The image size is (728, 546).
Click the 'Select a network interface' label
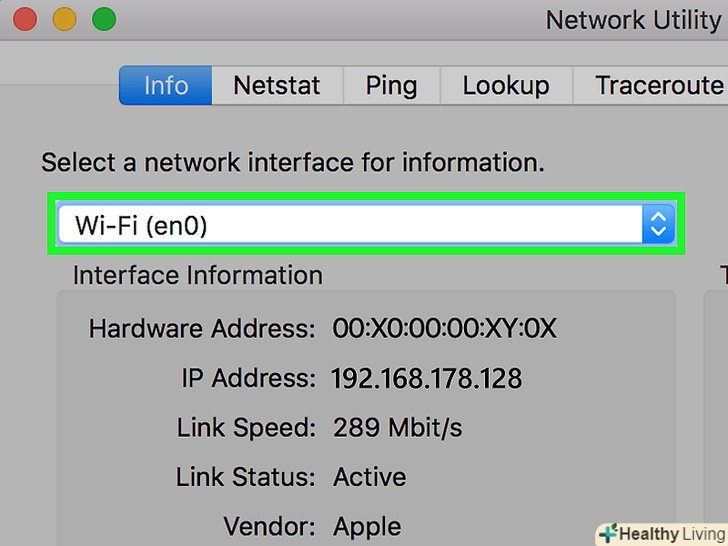click(x=293, y=162)
